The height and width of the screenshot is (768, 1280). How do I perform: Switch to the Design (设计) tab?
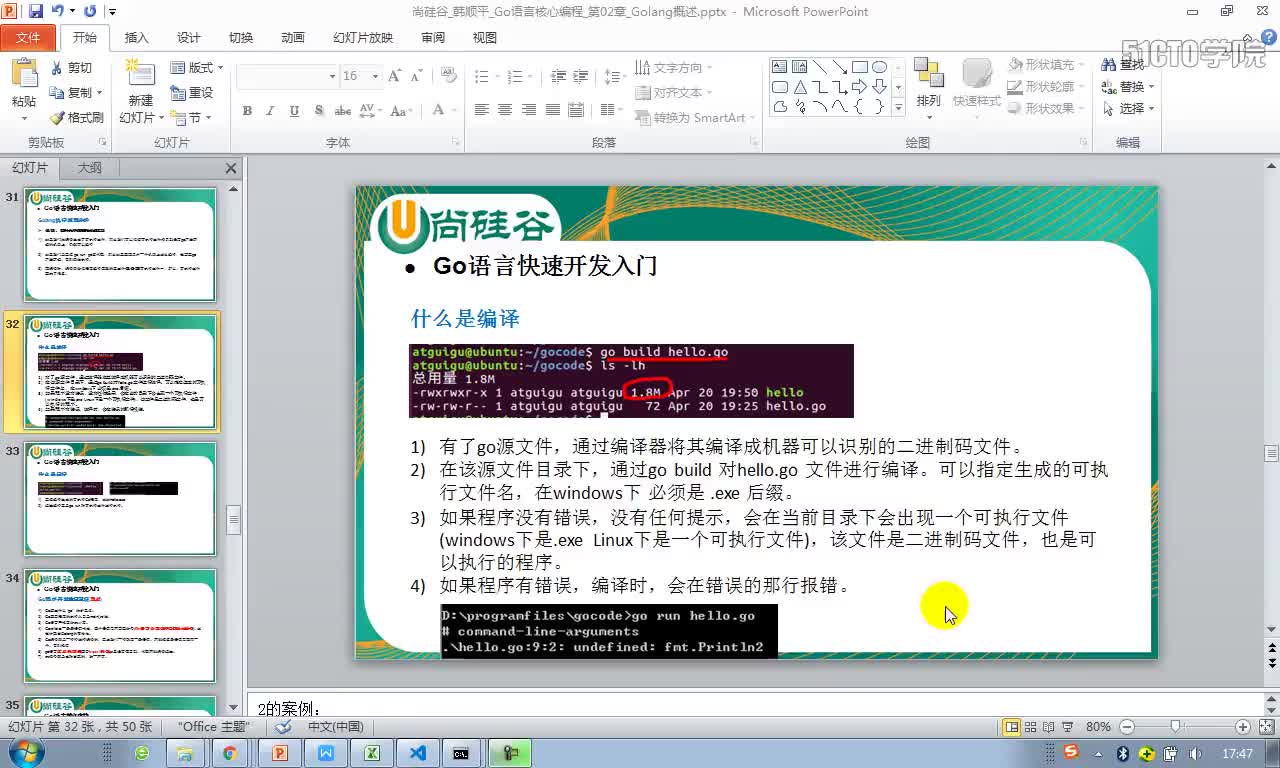click(189, 37)
